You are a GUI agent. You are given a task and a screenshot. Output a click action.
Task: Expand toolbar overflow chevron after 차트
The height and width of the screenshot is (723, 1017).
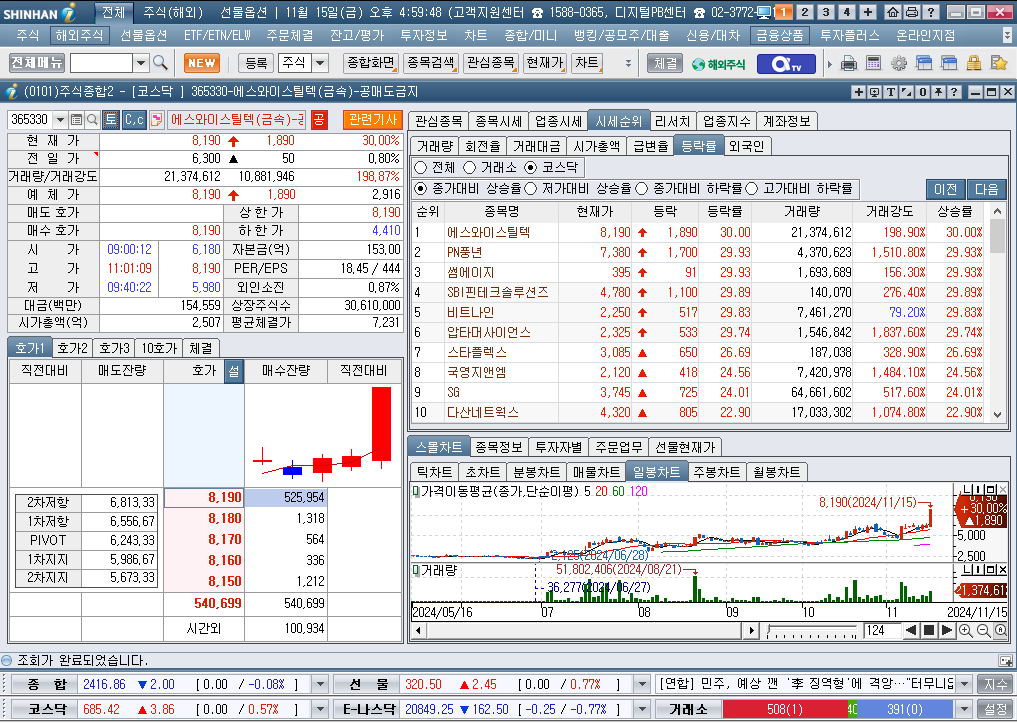coord(628,64)
